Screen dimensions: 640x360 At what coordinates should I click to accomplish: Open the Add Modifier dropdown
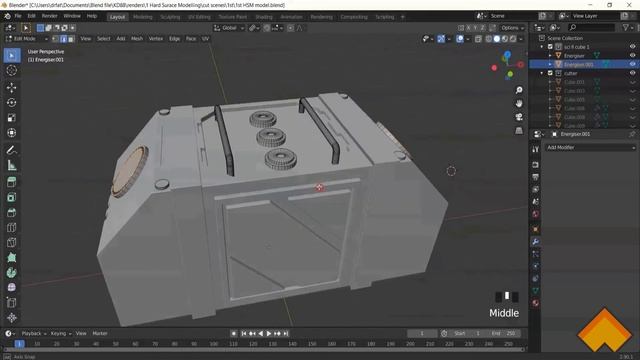pos(591,147)
